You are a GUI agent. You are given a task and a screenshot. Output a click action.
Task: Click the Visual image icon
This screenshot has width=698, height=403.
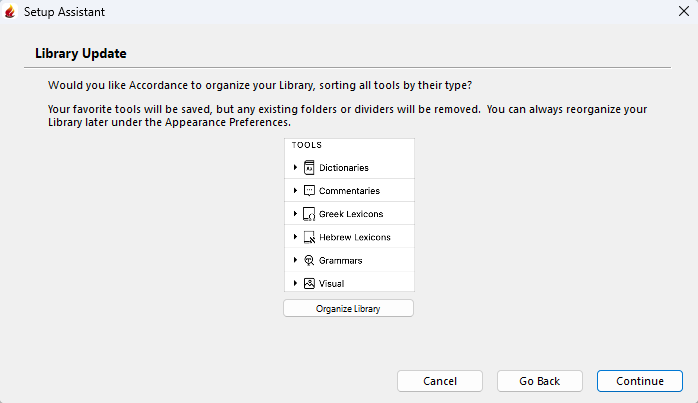click(309, 283)
